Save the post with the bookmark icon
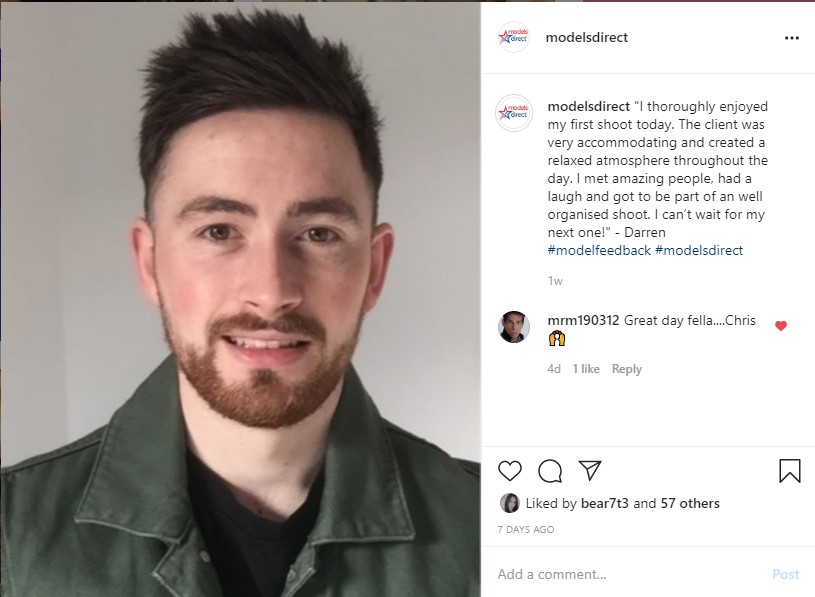The image size is (815, 597). 790,471
